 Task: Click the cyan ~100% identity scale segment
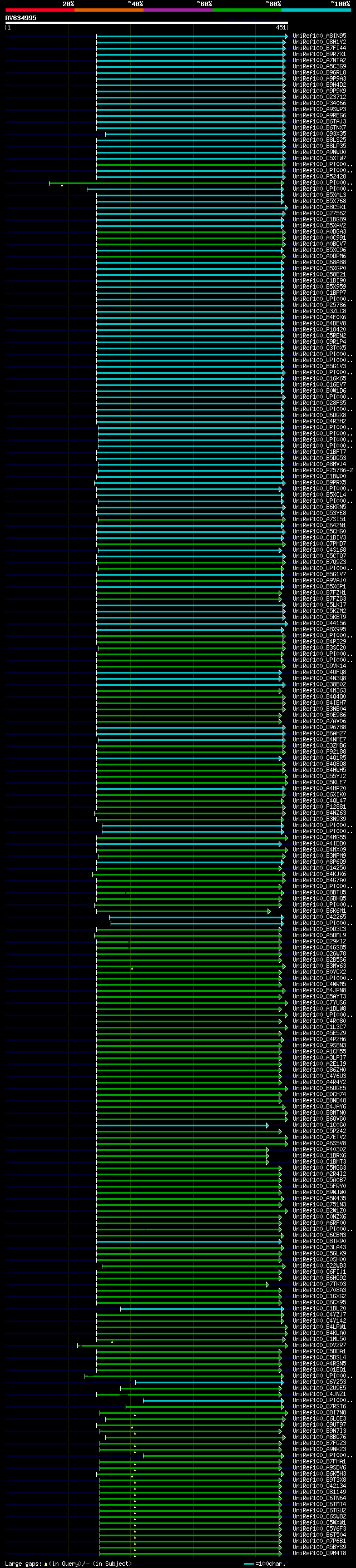point(316,10)
